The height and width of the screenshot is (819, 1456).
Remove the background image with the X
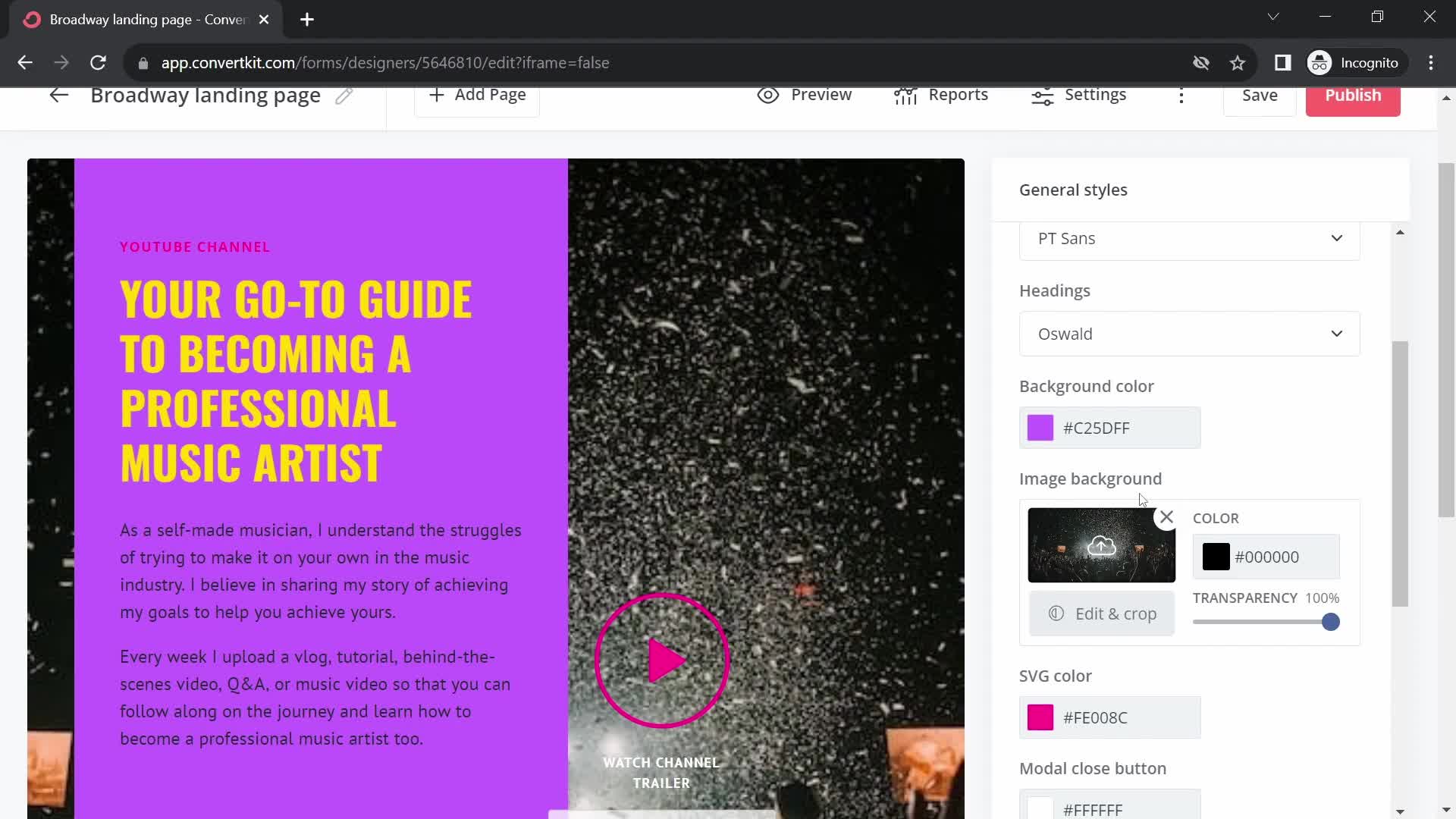pos(1166,518)
